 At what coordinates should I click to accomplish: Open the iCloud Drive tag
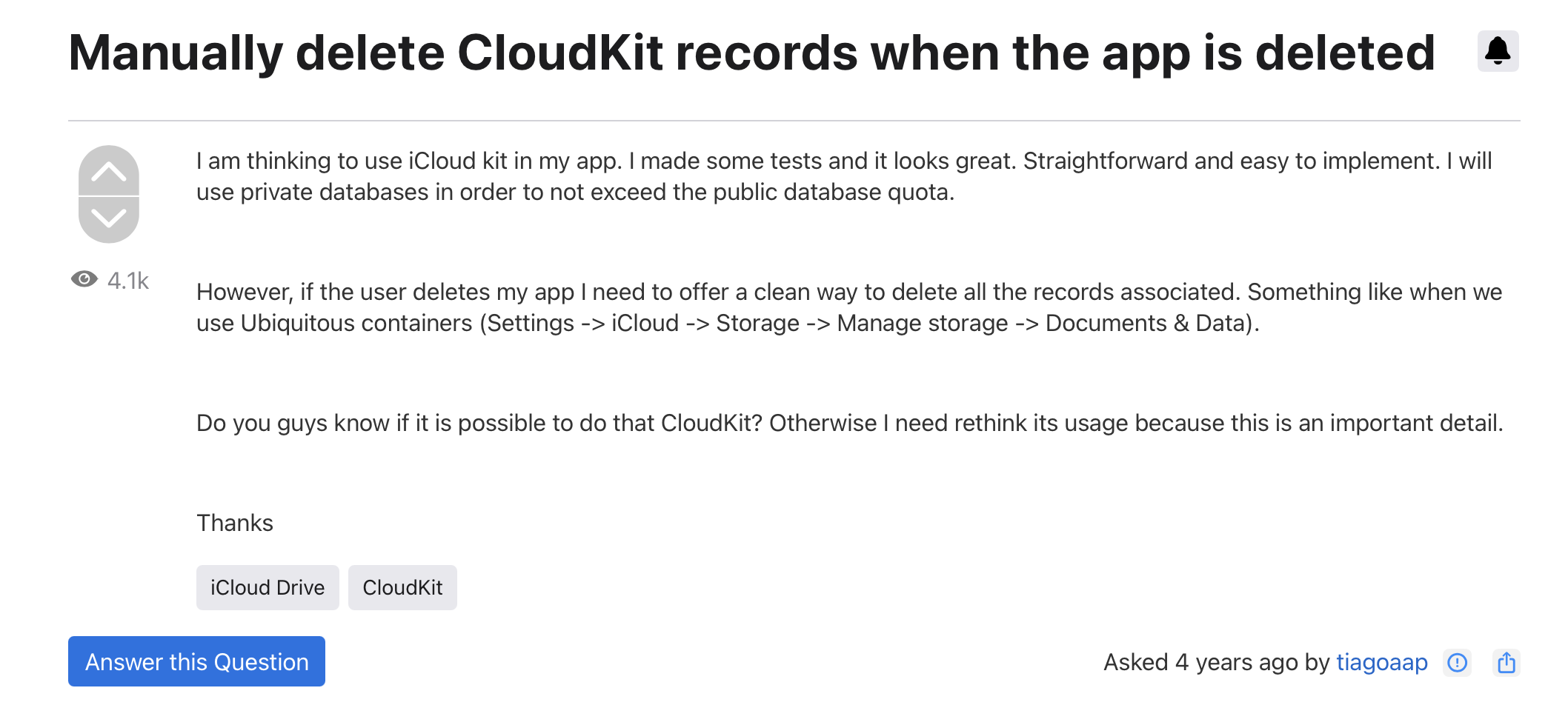(x=268, y=587)
